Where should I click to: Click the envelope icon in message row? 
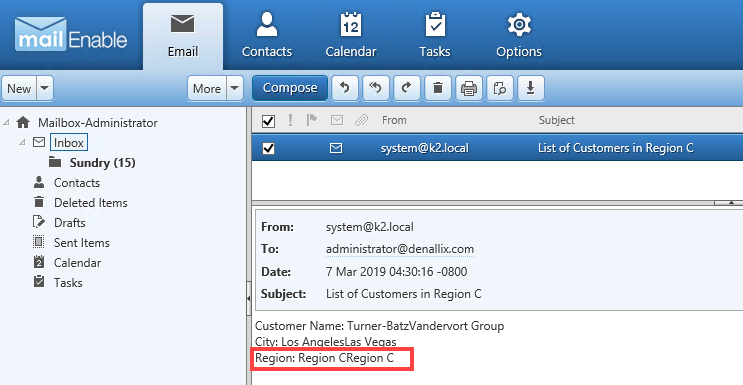(x=336, y=148)
